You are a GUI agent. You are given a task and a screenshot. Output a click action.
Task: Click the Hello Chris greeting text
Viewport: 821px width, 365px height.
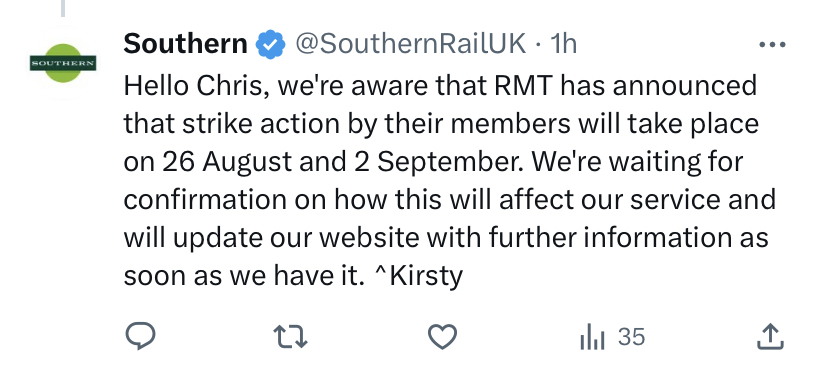coord(197,86)
